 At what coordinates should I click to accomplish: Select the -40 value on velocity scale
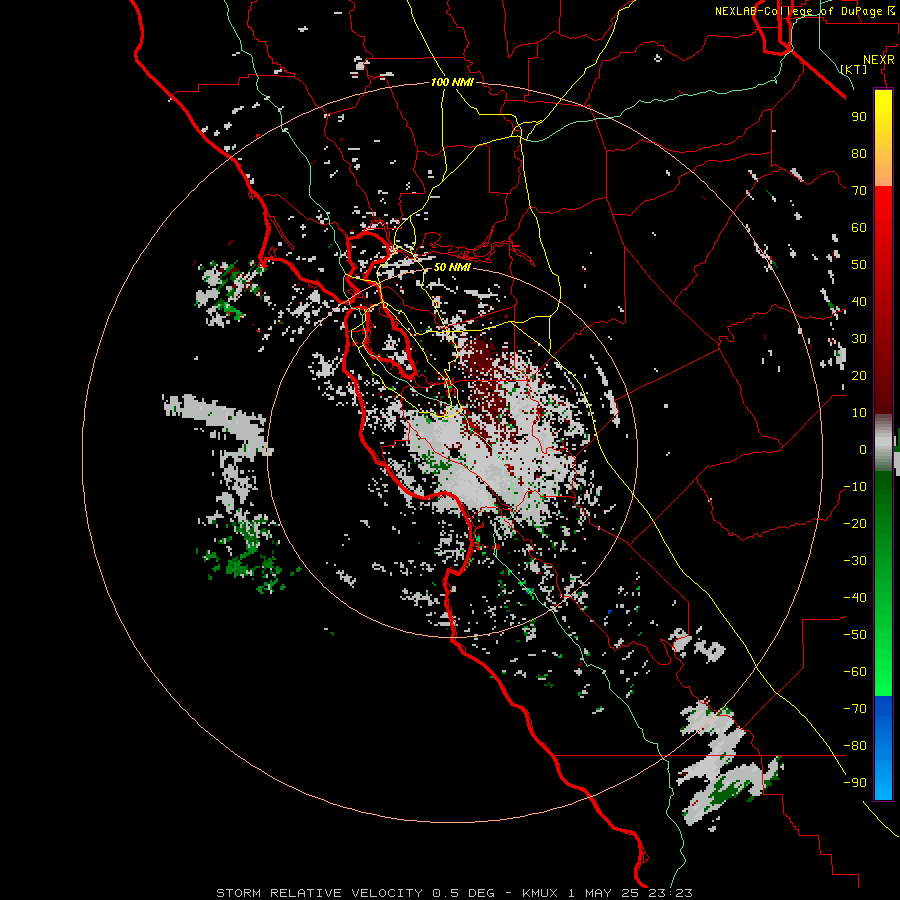tap(855, 598)
